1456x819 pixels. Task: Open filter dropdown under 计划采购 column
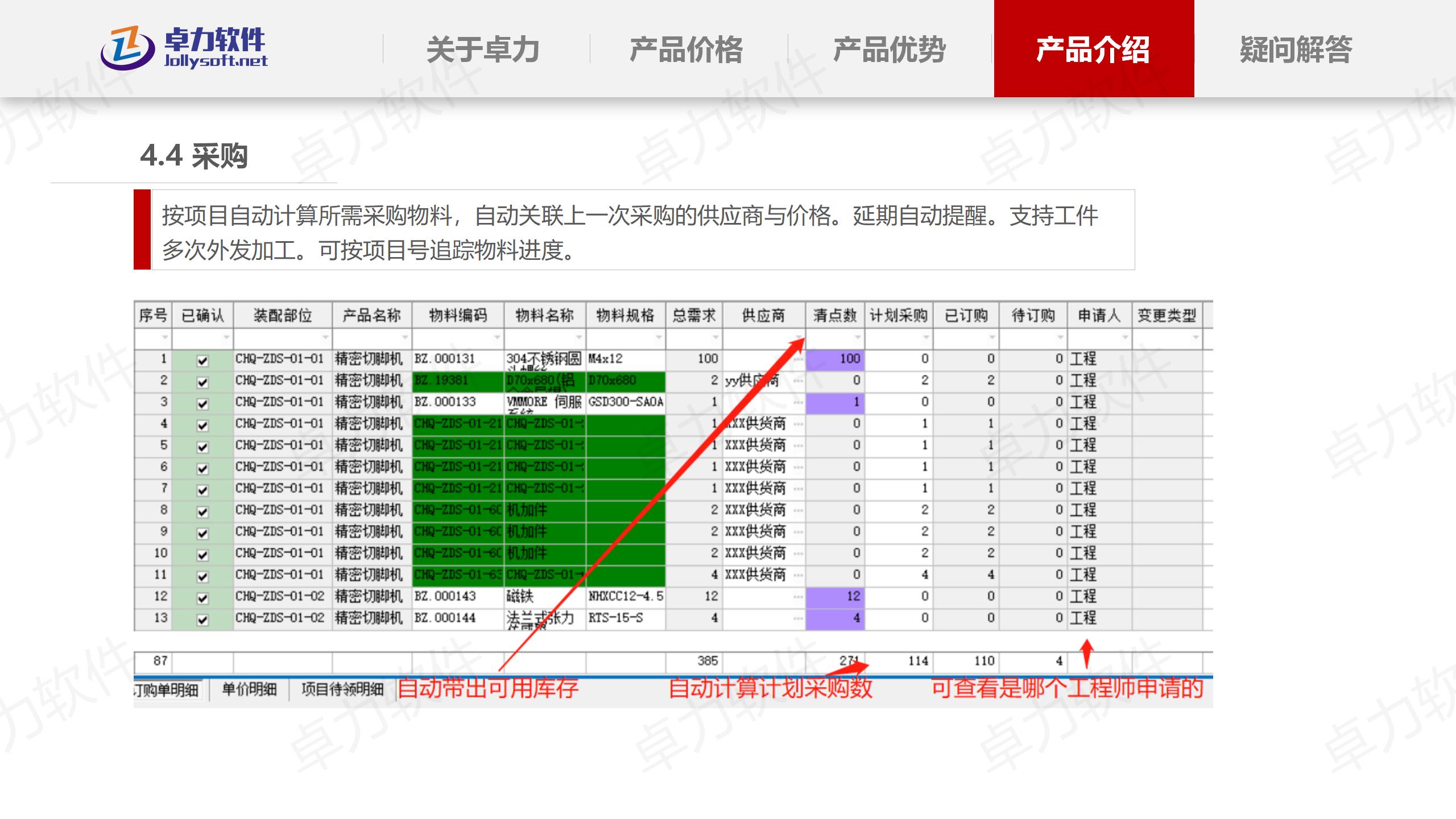coord(926,338)
